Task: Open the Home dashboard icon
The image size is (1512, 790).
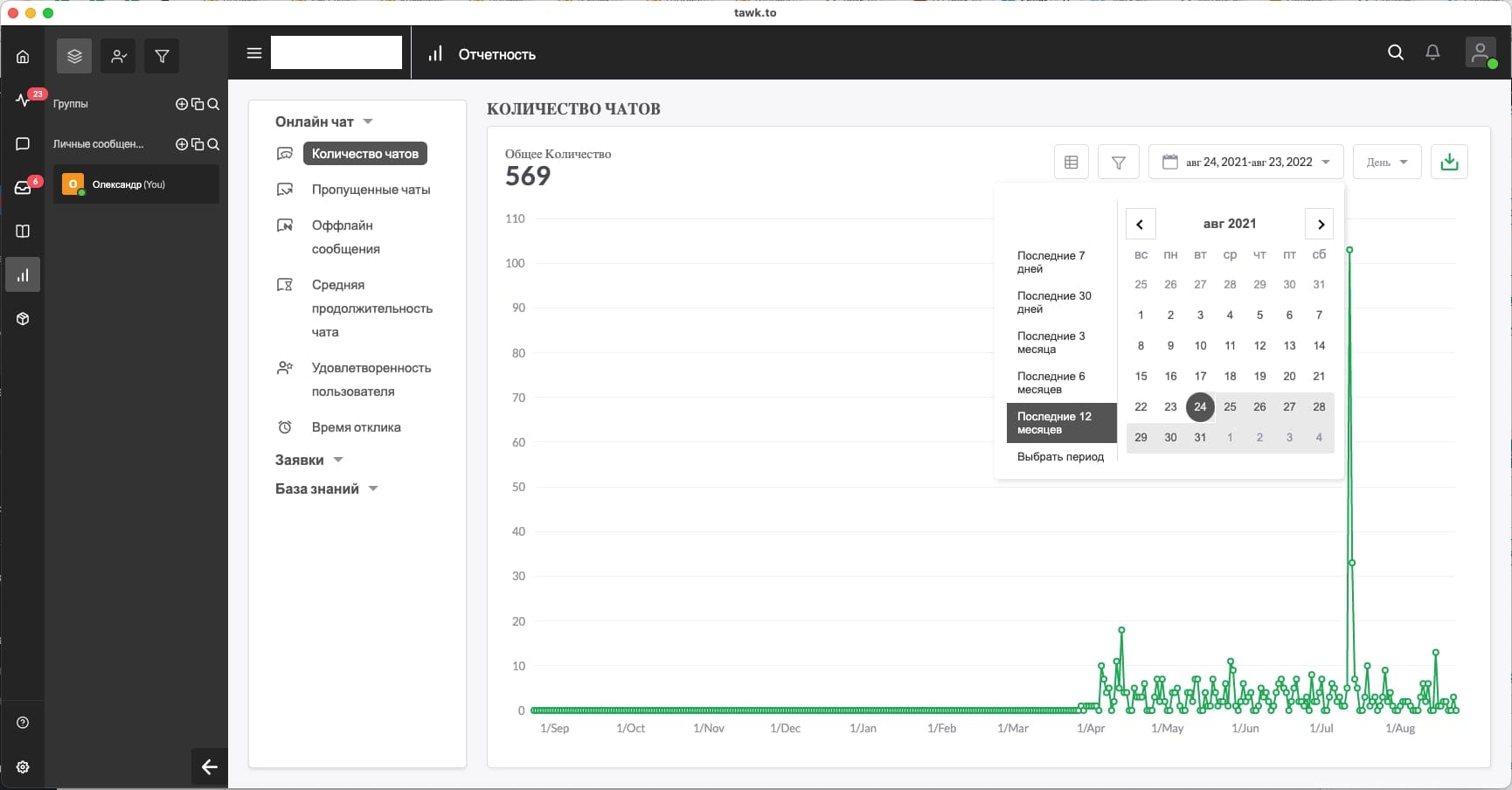Action: [x=23, y=57]
